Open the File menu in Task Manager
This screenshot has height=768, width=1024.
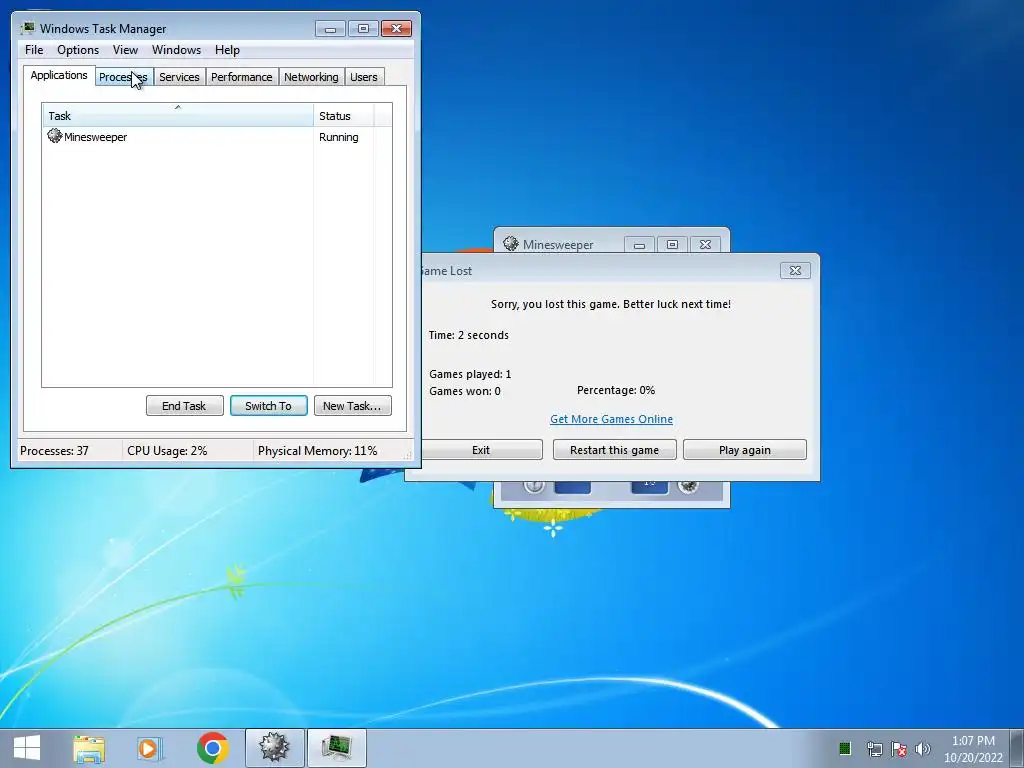pos(34,50)
